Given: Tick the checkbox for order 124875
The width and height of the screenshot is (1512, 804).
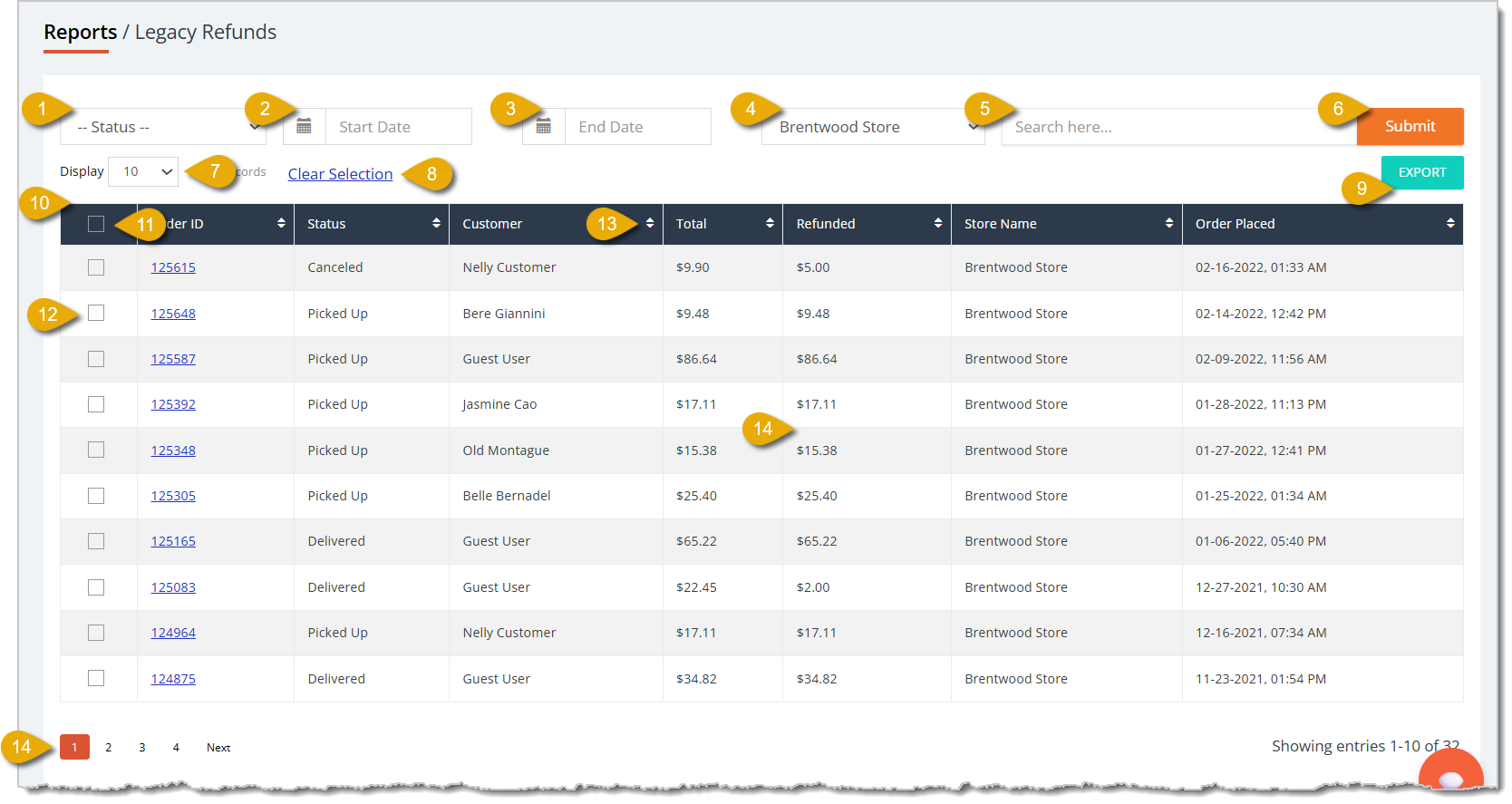Looking at the screenshot, I should [96, 678].
